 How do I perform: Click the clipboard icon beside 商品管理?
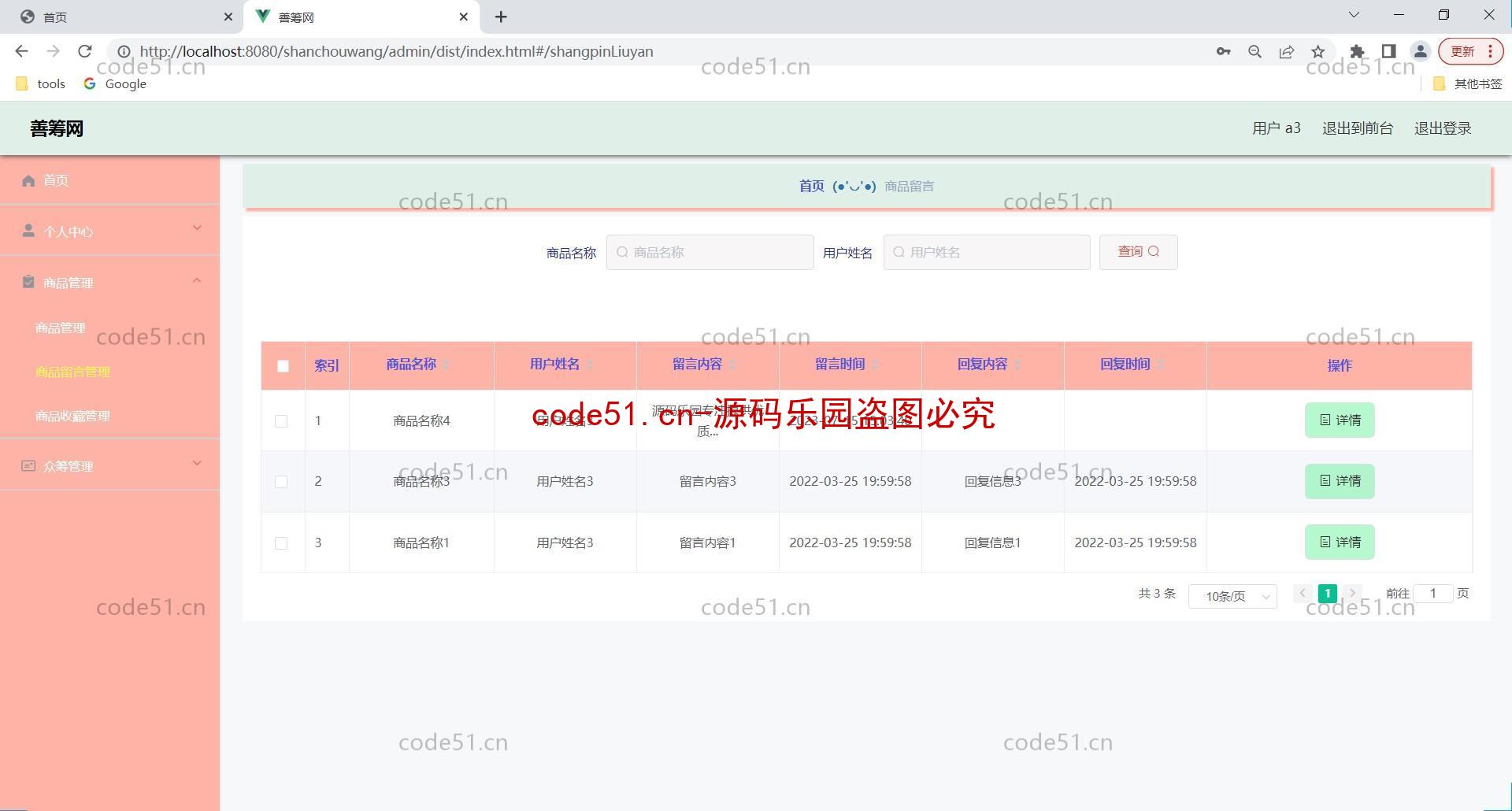28,282
